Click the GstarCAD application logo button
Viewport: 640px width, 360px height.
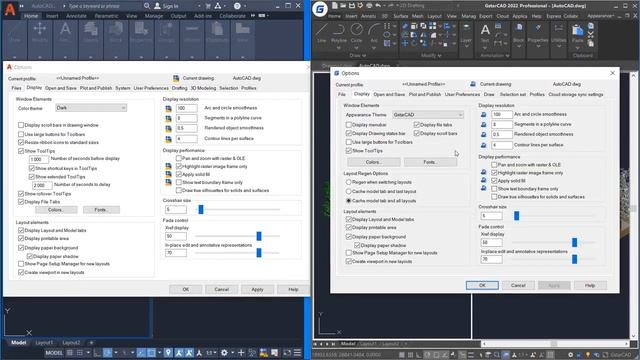[x=320, y=9]
